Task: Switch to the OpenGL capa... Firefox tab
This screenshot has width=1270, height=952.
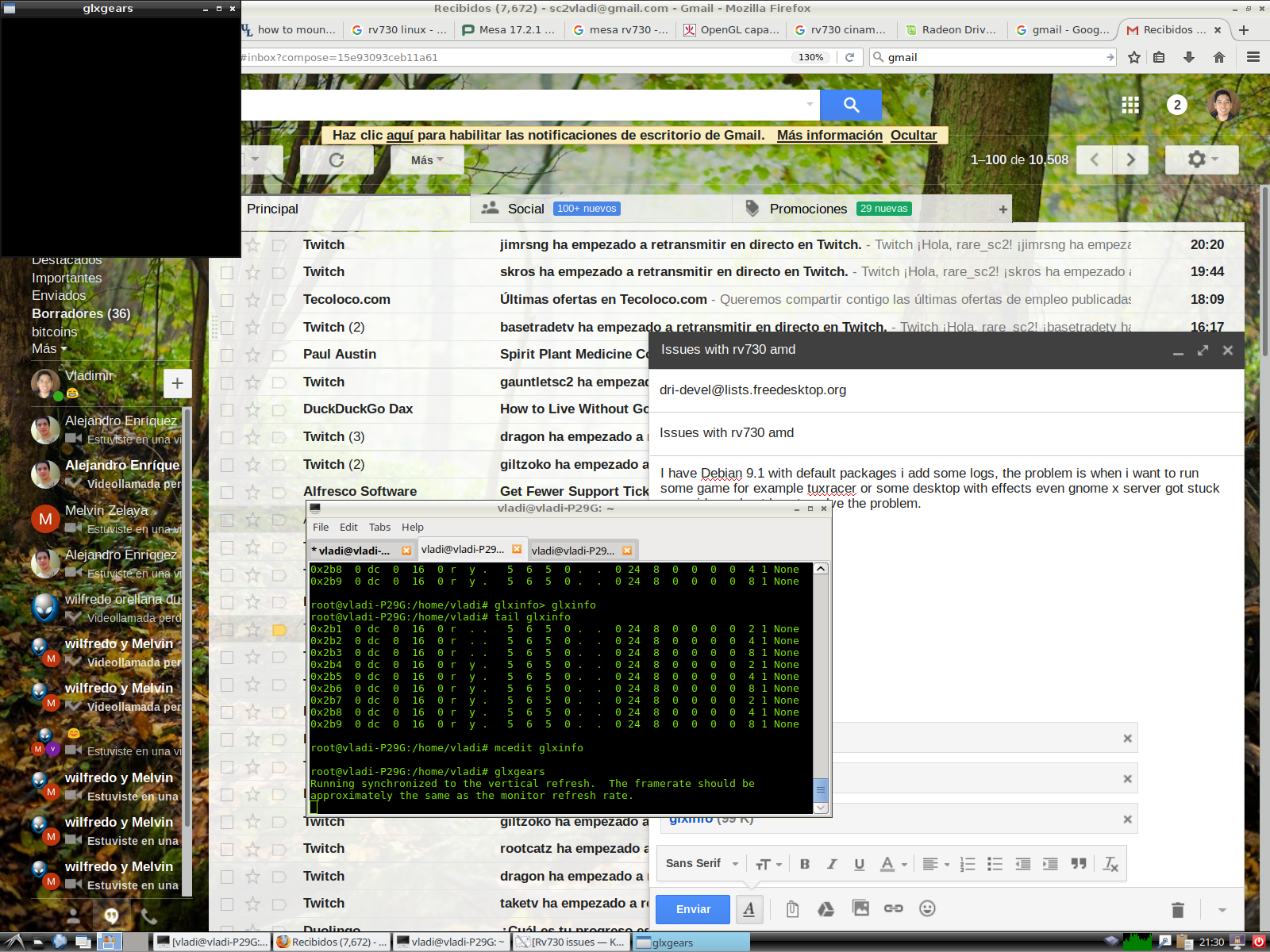Action: pos(730,30)
